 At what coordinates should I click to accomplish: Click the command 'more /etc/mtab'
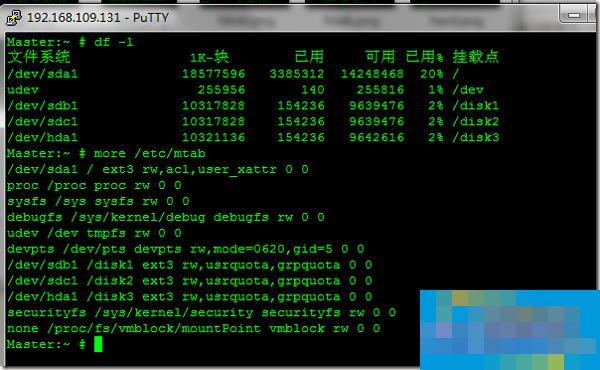click(x=150, y=153)
